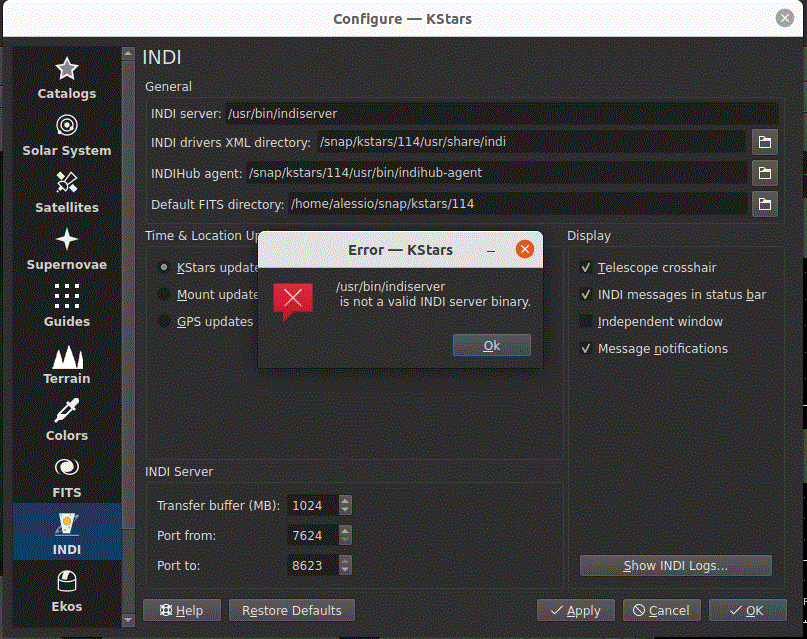Open the Solar System settings page
Image resolution: width=807 pixels, height=639 pixels.
(x=67, y=135)
